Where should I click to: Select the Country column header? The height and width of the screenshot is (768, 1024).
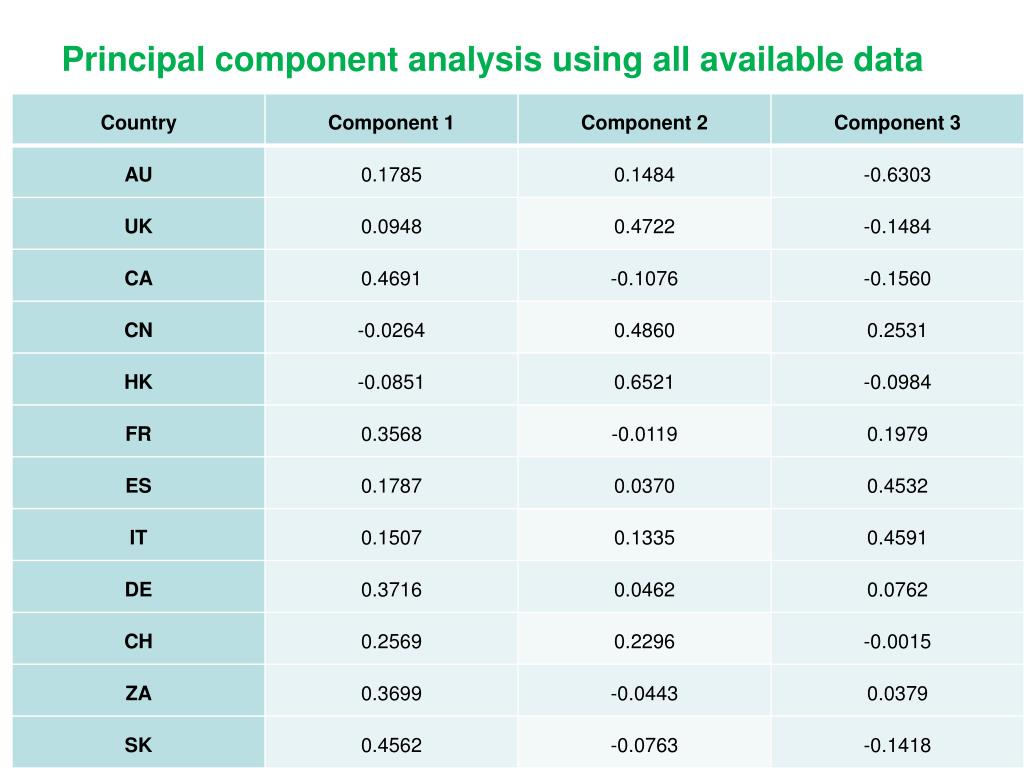click(138, 123)
